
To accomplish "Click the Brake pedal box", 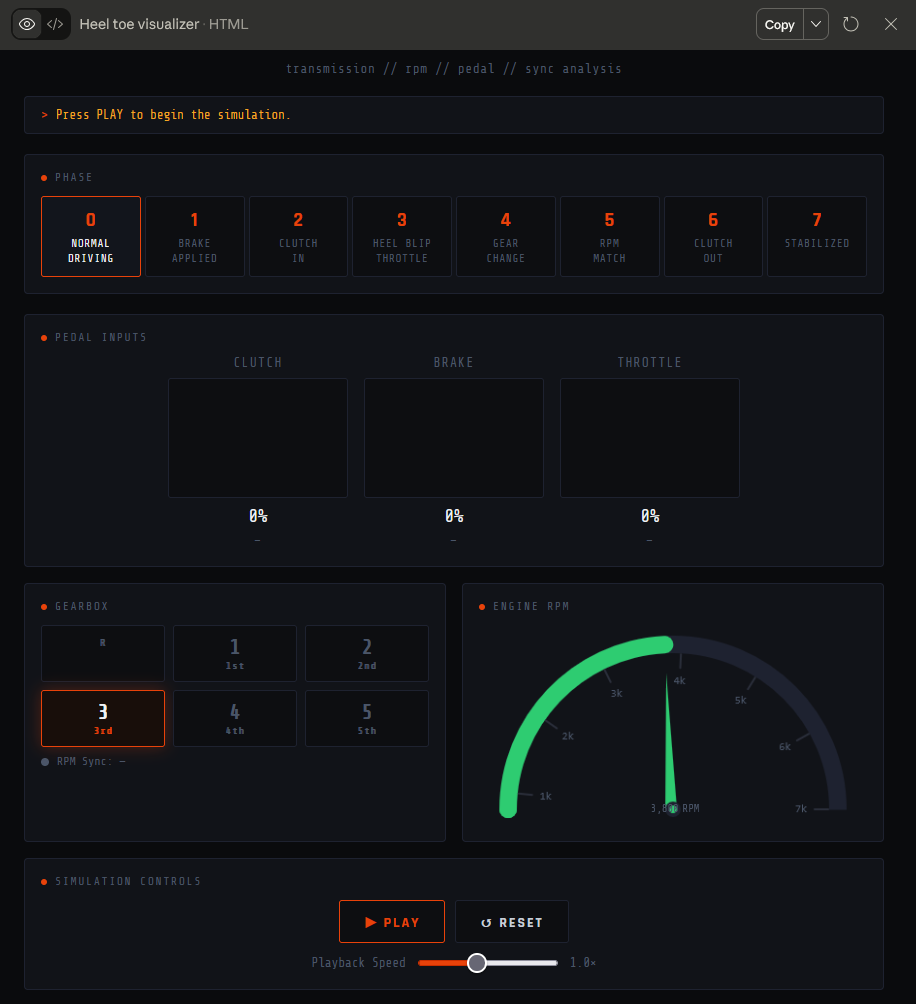I will pos(454,438).
